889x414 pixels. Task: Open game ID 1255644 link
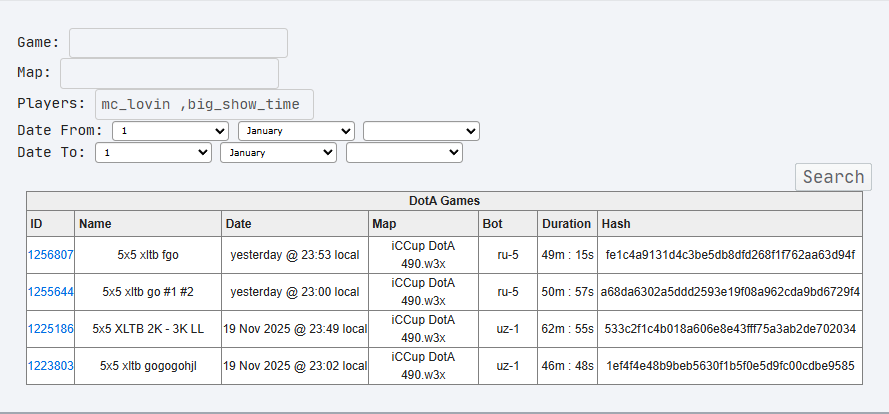(x=50, y=292)
